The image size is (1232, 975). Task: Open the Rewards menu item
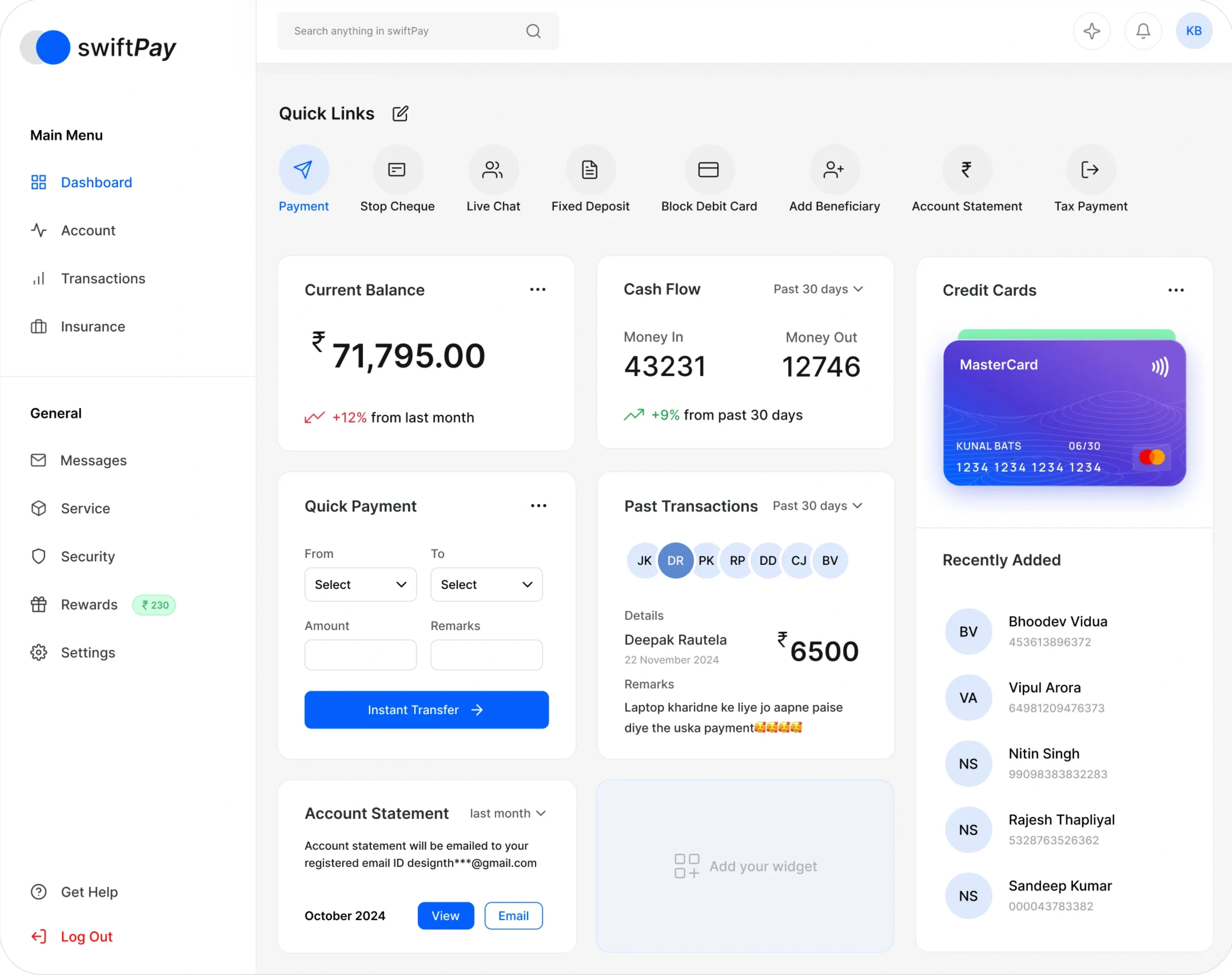pyautogui.click(x=89, y=604)
